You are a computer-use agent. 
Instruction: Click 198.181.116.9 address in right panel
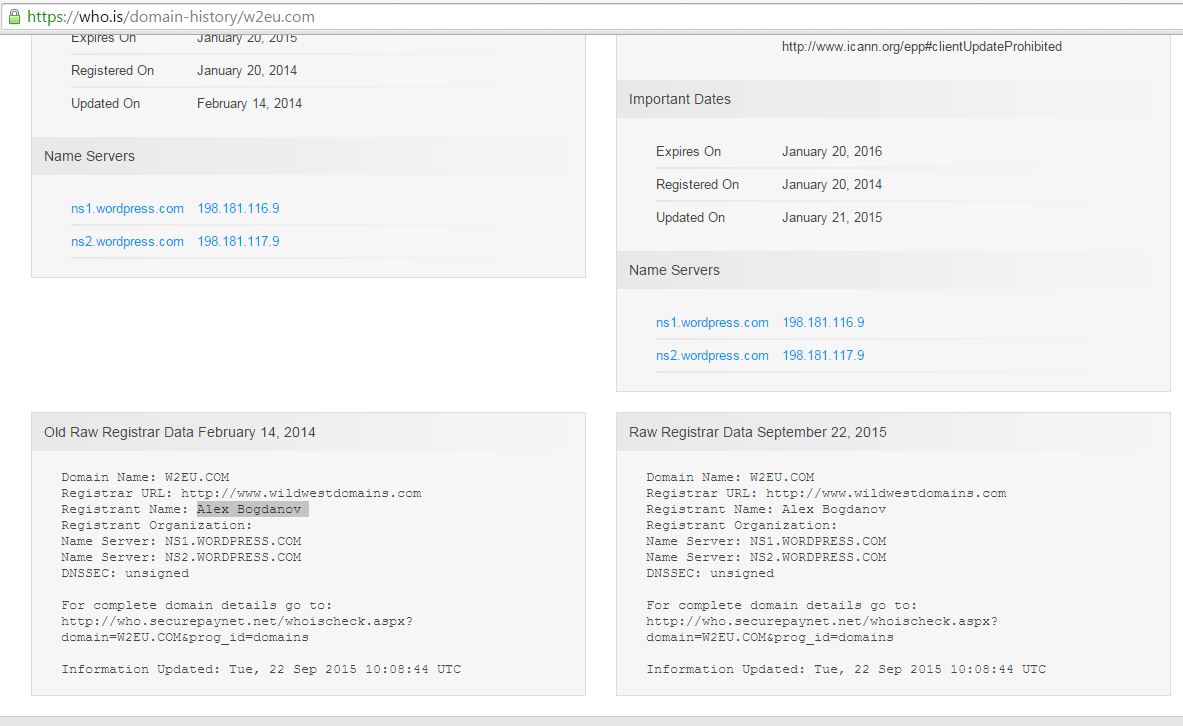pos(826,323)
